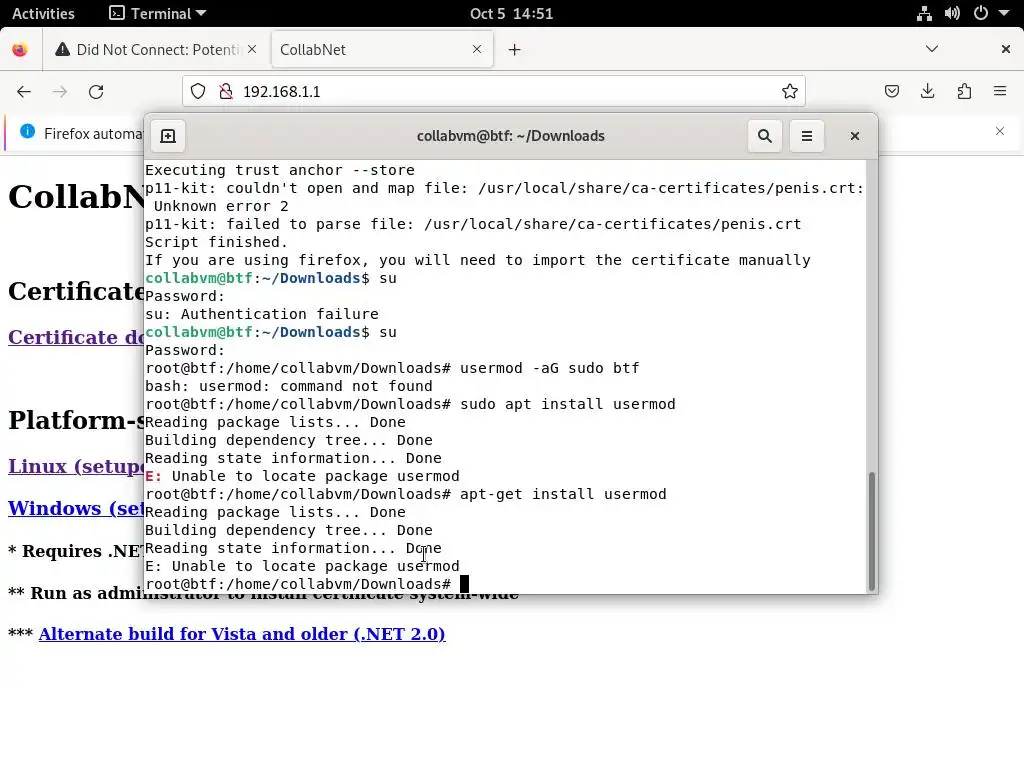Expand the Terminal app menu in top bar
Image resolution: width=1024 pixels, height=768 pixels.
(x=157, y=13)
